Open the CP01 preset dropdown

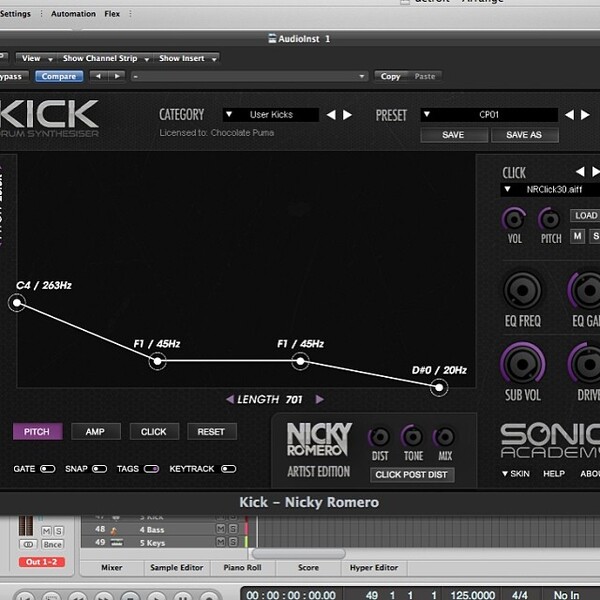tap(489, 114)
